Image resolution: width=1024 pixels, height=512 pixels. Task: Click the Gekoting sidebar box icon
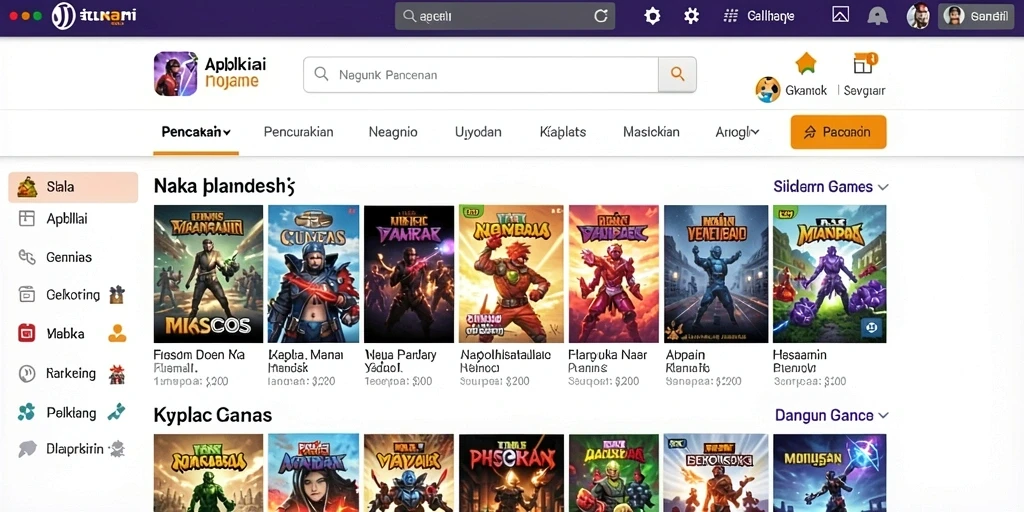pyautogui.click(x=27, y=295)
